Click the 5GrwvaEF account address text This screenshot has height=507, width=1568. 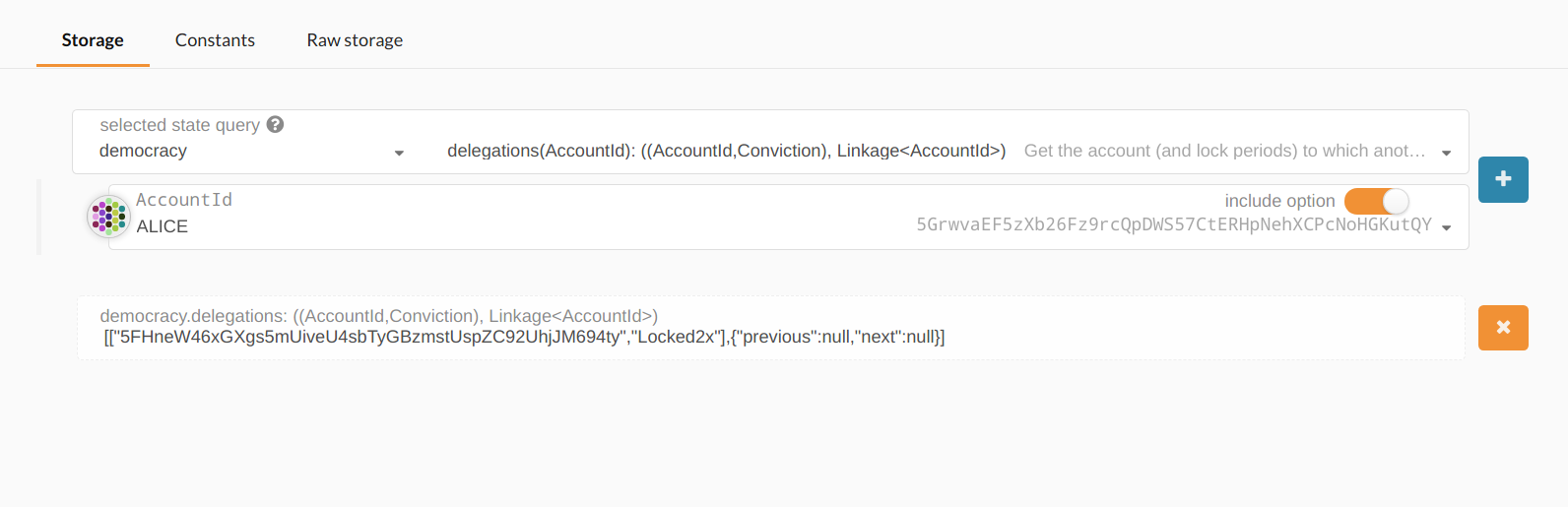[1173, 224]
